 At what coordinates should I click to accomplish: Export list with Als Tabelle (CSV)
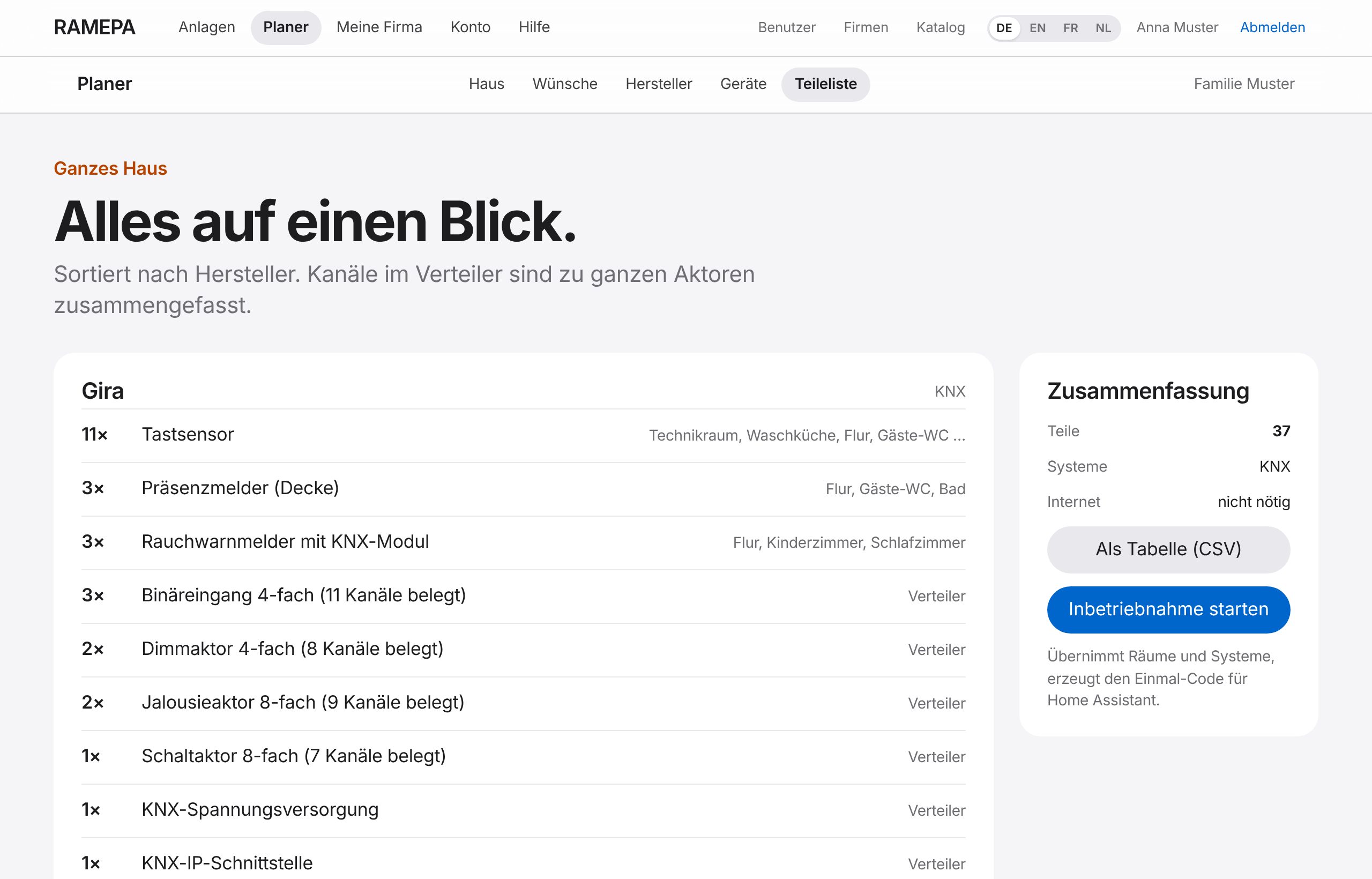(1168, 549)
